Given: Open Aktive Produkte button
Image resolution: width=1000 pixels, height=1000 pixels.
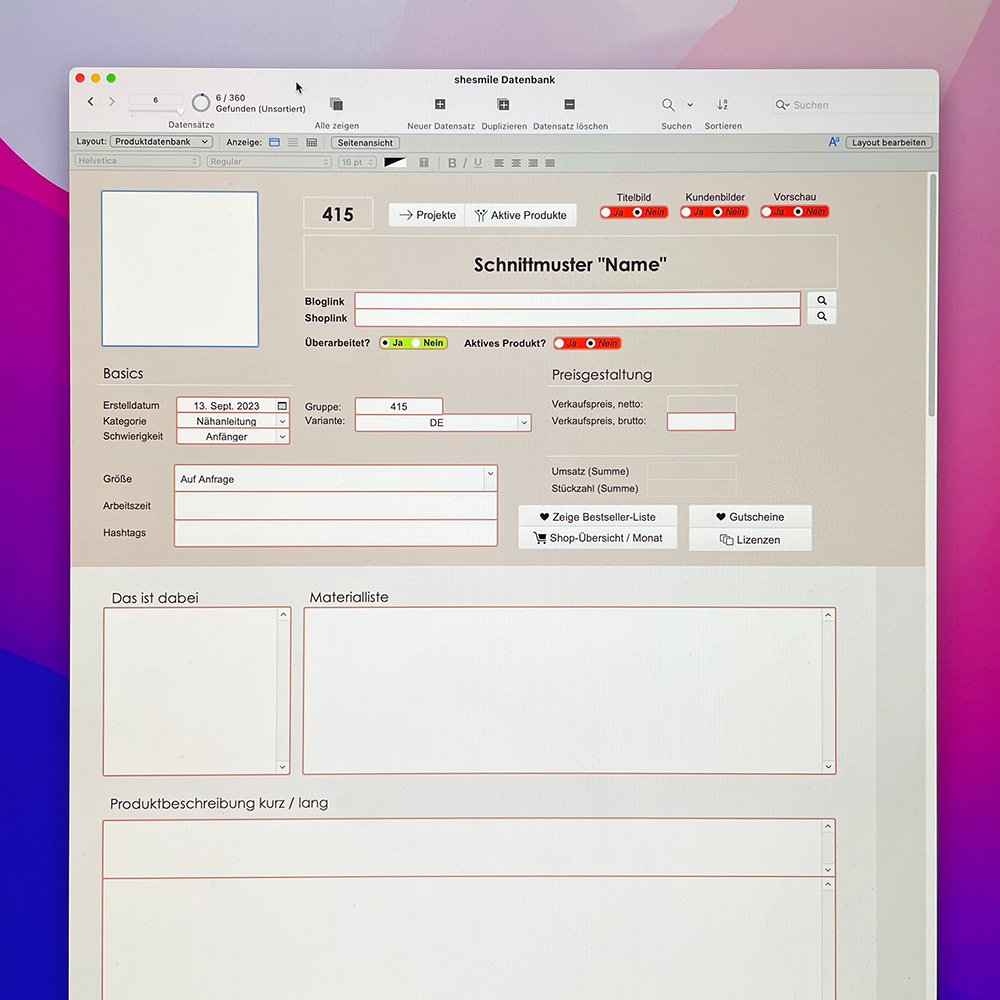Looking at the screenshot, I should 520,215.
